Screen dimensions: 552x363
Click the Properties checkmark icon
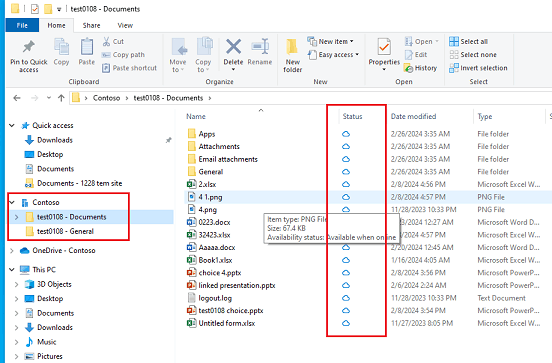pos(384,47)
